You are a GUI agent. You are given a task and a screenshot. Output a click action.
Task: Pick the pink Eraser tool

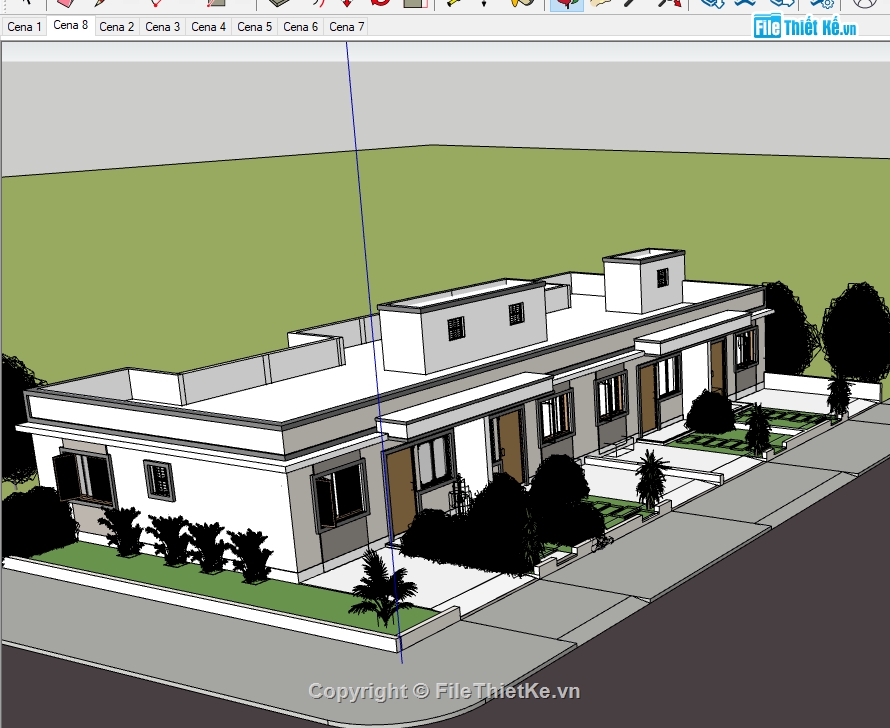67,3
